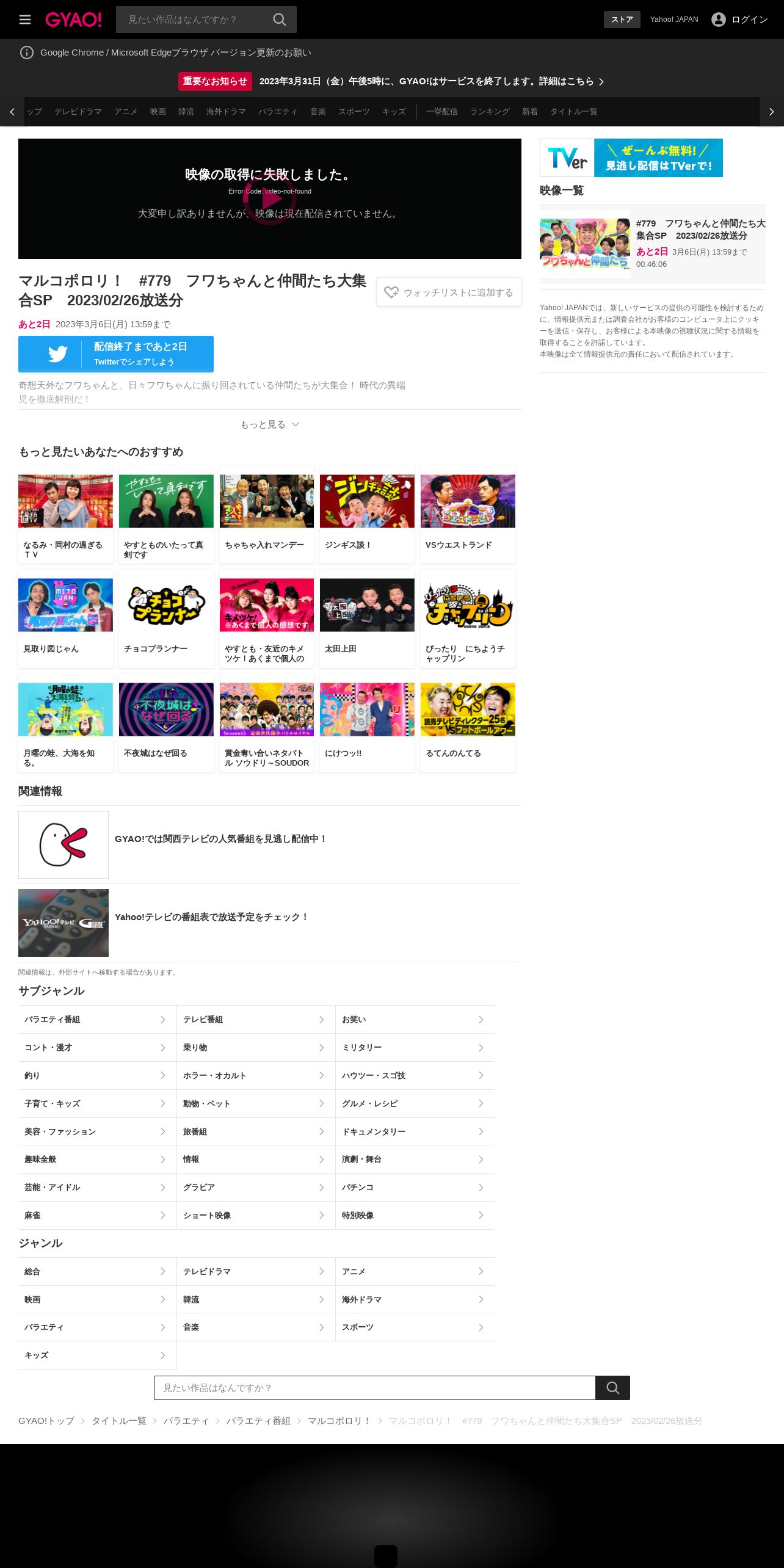Open 見取り図じゃん thumbnail
Viewport: 784px width, 1568px height.
(x=65, y=605)
